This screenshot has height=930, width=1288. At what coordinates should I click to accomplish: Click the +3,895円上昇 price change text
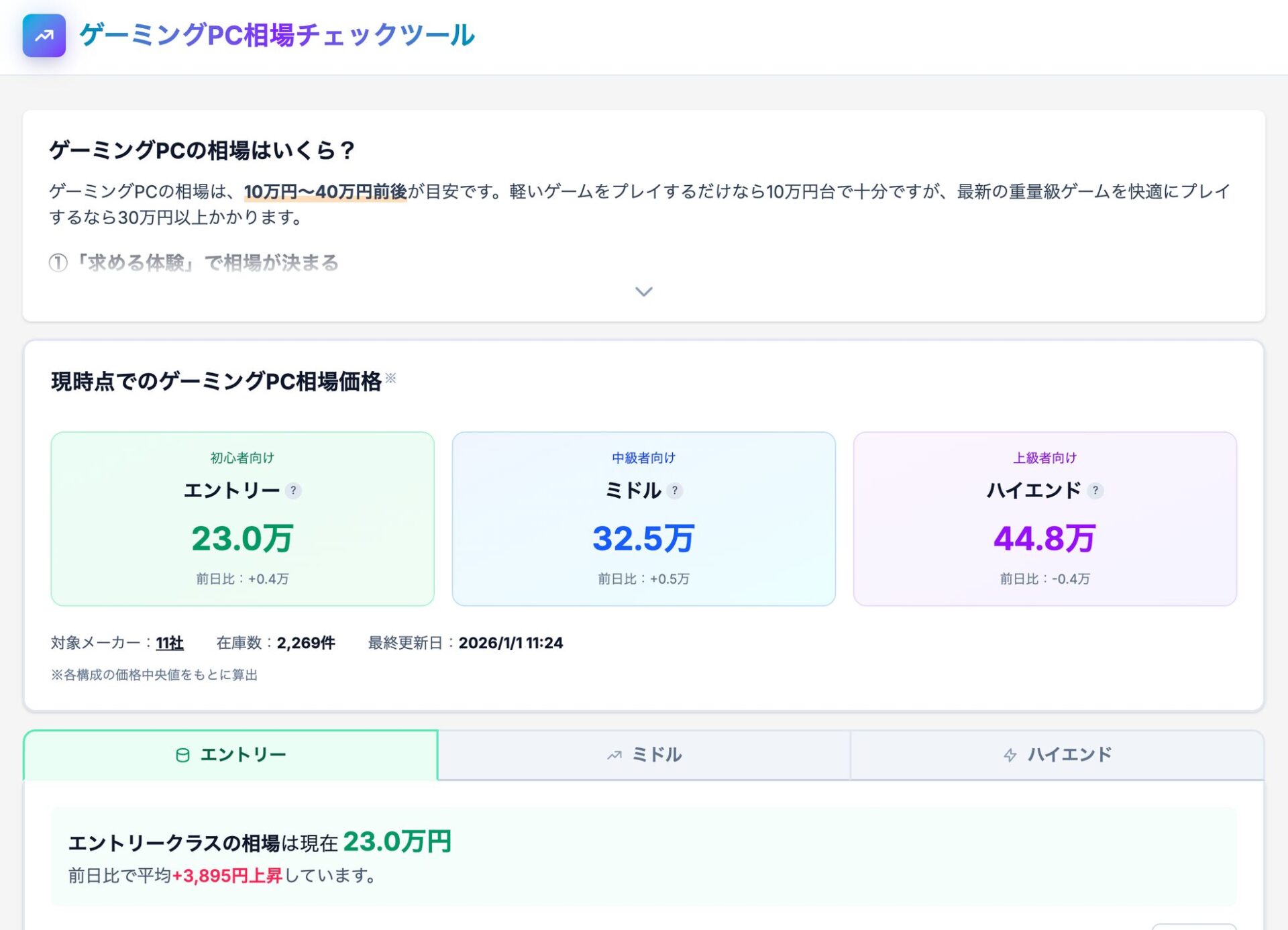pyautogui.click(x=229, y=875)
